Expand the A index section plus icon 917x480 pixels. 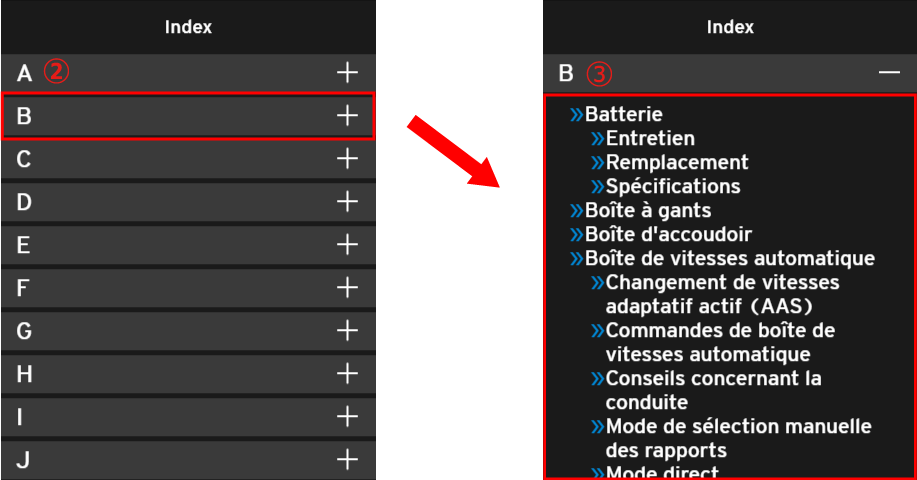(347, 72)
